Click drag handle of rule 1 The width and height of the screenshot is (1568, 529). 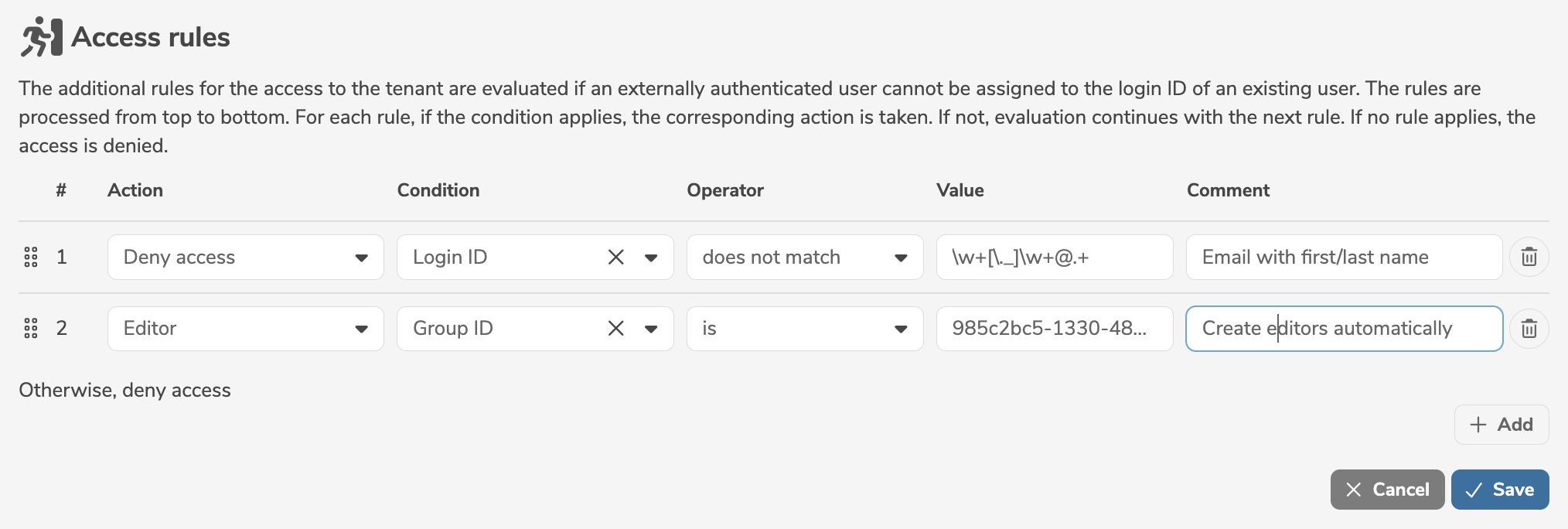[31, 257]
